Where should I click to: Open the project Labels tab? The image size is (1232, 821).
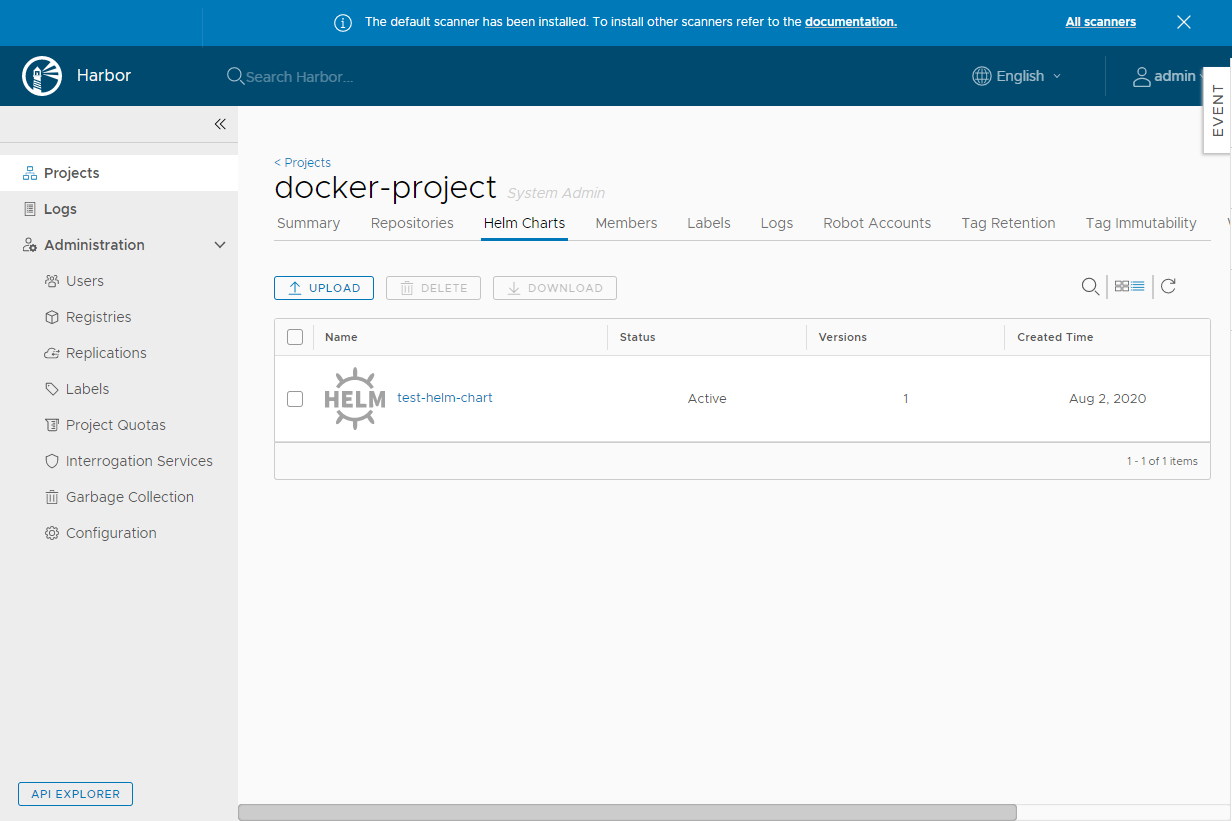[x=709, y=223]
